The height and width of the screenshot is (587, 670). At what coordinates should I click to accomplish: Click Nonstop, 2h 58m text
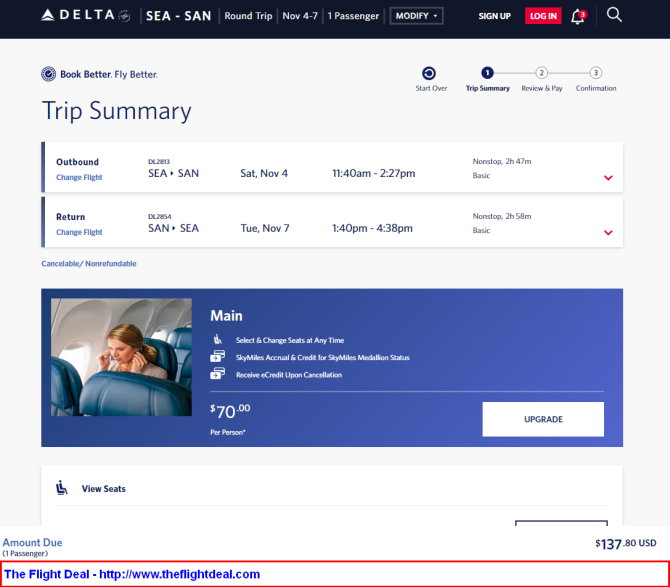[502, 216]
